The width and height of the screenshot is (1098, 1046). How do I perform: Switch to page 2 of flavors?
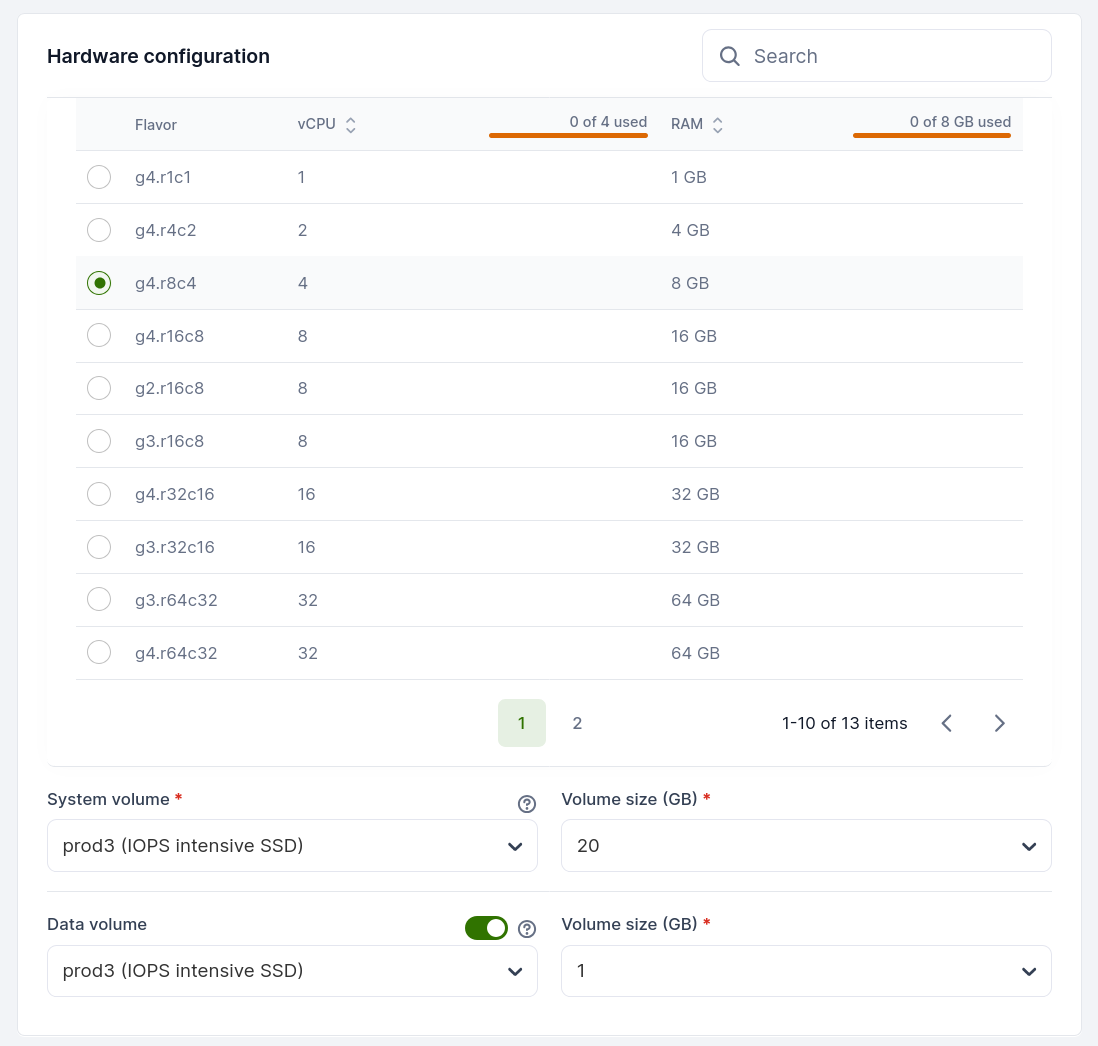pyautogui.click(x=577, y=723)
